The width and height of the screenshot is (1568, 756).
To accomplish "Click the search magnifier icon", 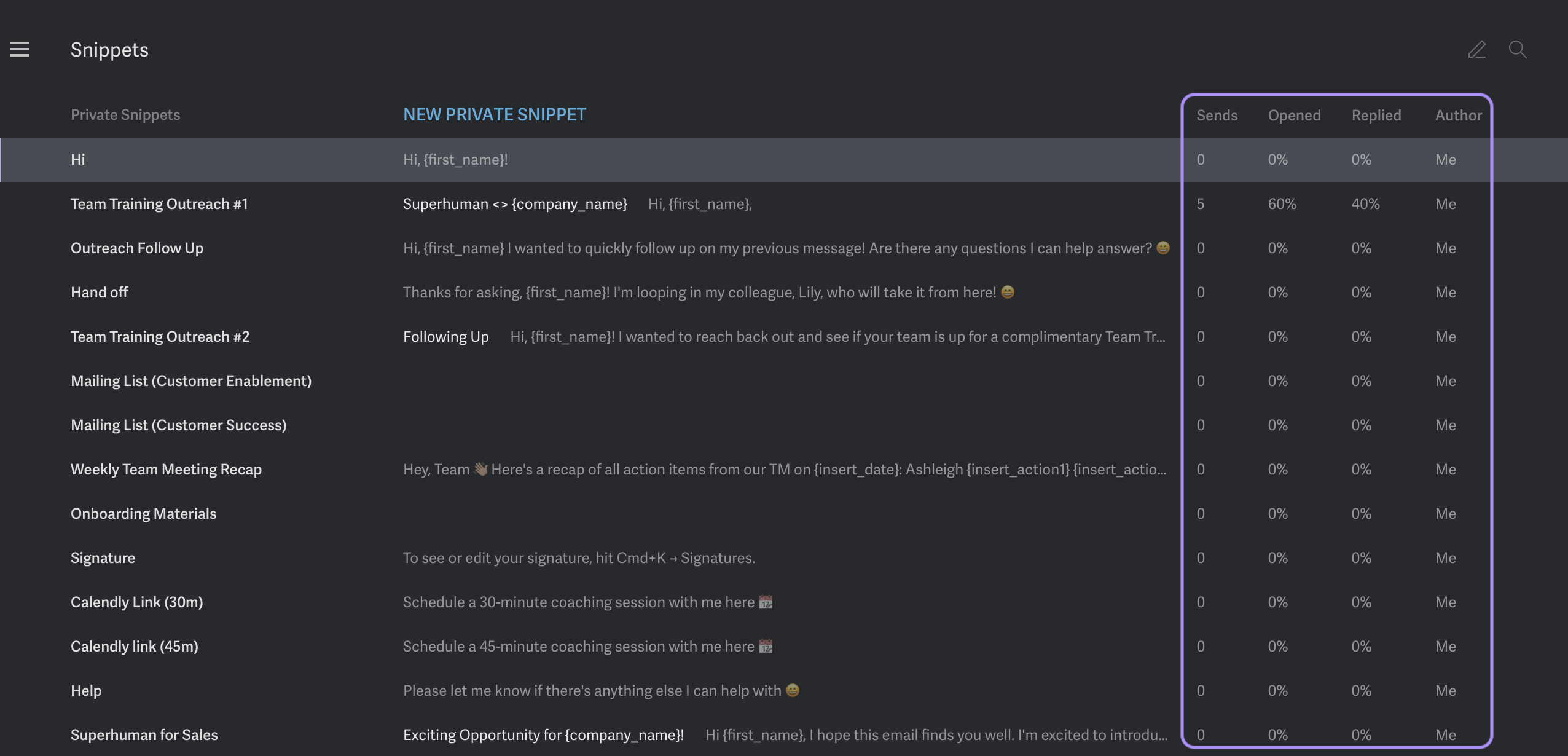I will 1518,49.
